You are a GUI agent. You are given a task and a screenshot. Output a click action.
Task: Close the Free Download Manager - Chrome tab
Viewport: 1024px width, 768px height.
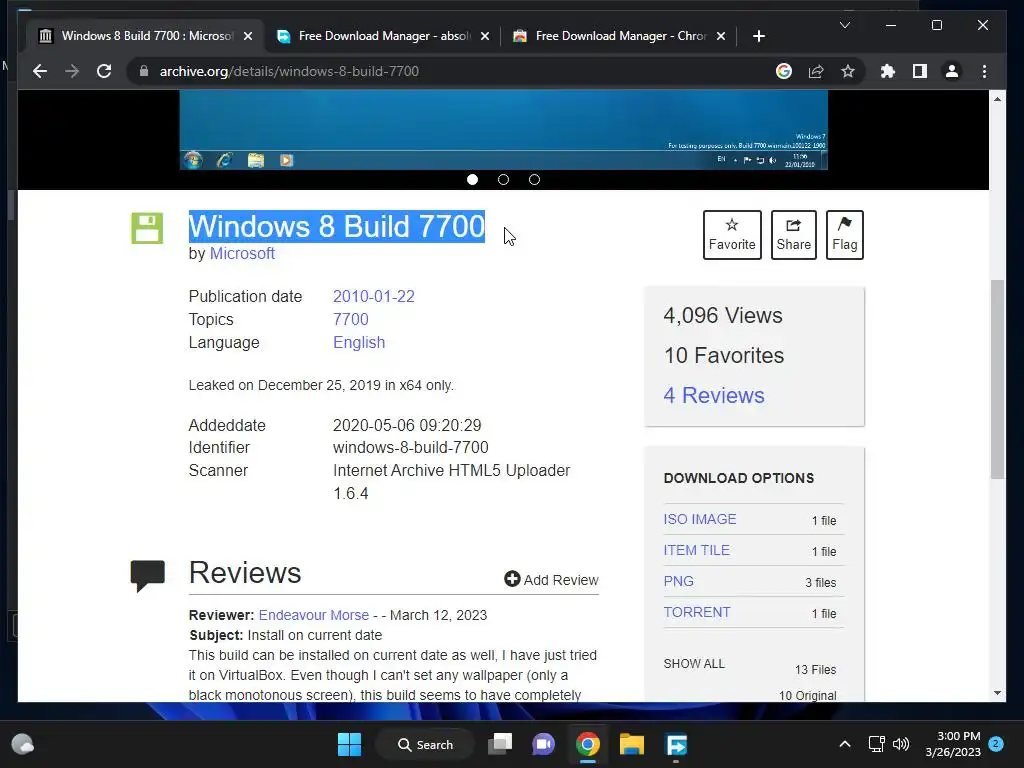point(721,36)
